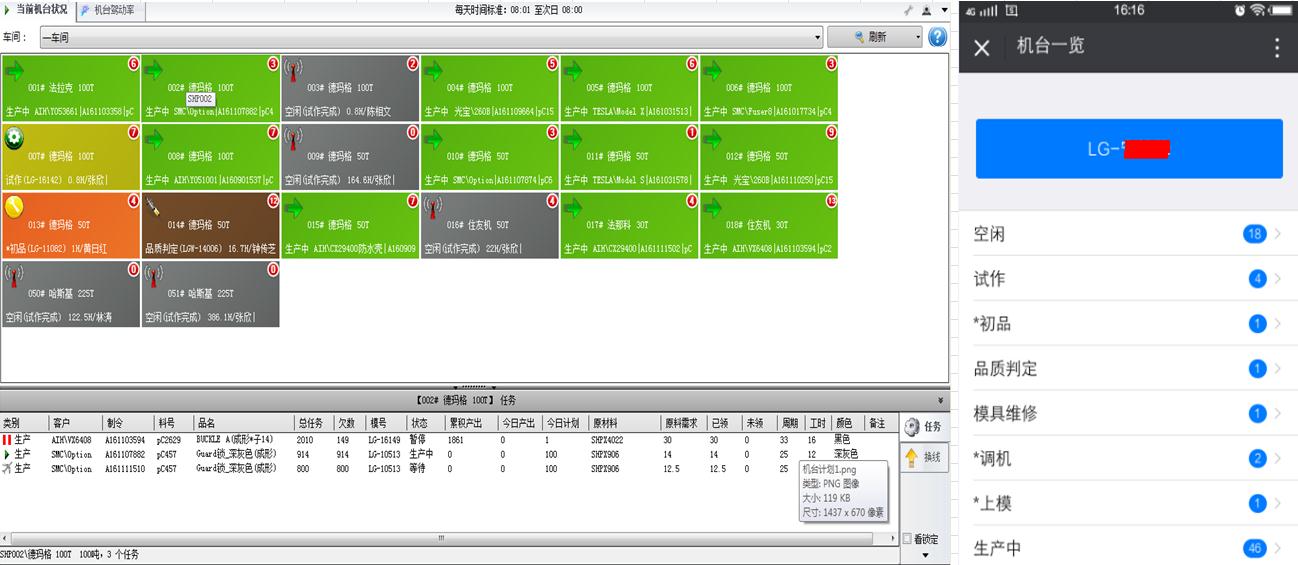Click the pen icon on machine 014# tile
The height and width of the screenshot is (565, 1298).
click(153, 207)
